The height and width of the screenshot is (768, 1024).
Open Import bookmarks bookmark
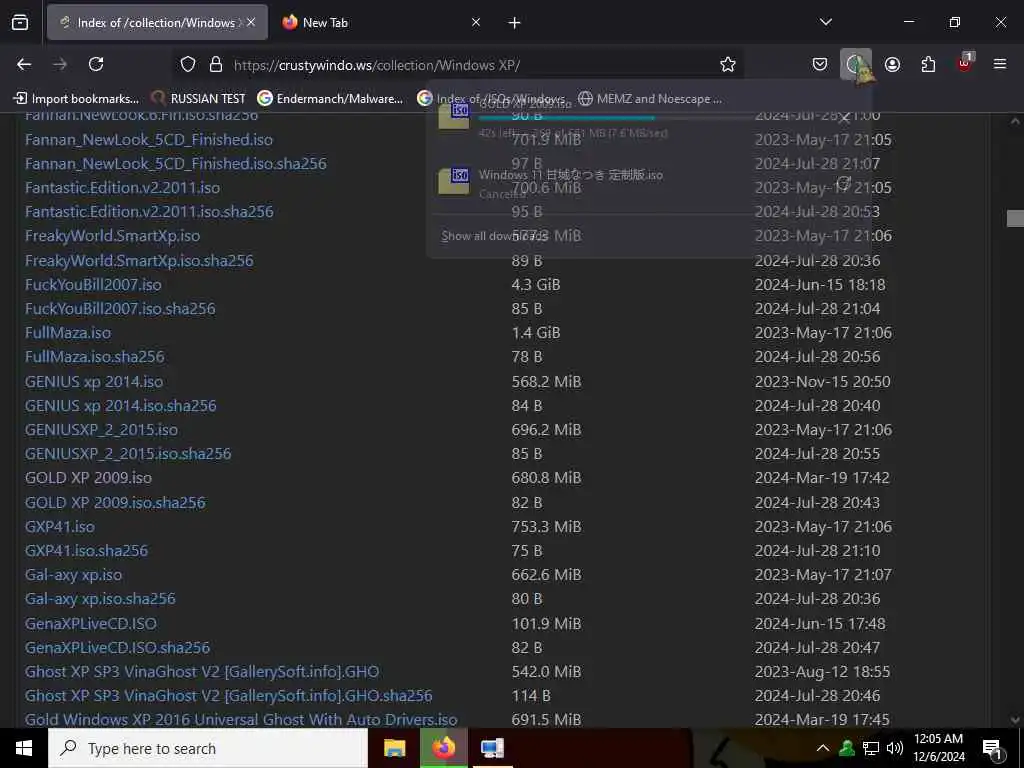[76, 99]
